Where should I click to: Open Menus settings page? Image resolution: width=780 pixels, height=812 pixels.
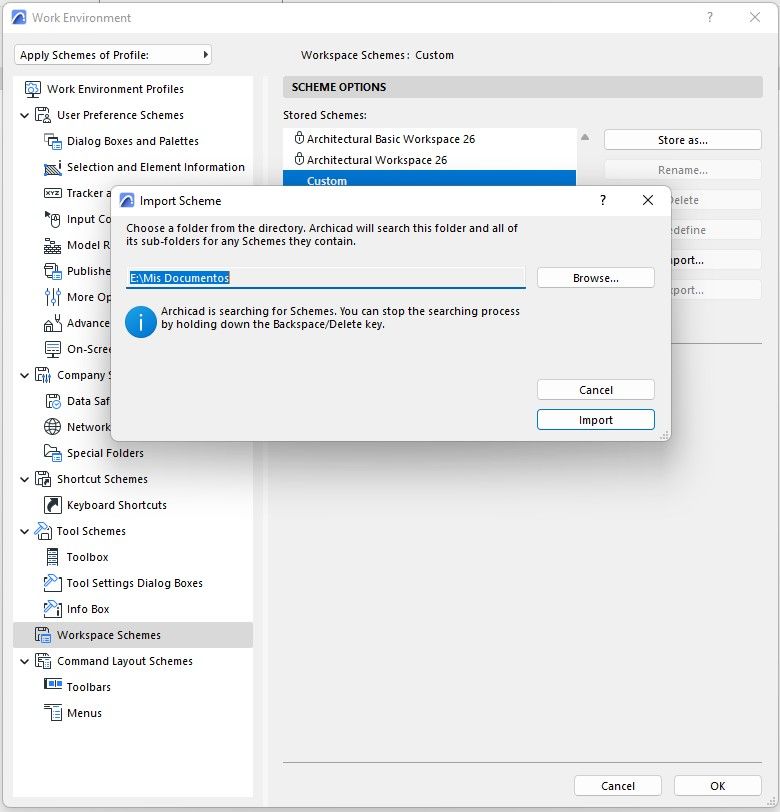[84, 713]
